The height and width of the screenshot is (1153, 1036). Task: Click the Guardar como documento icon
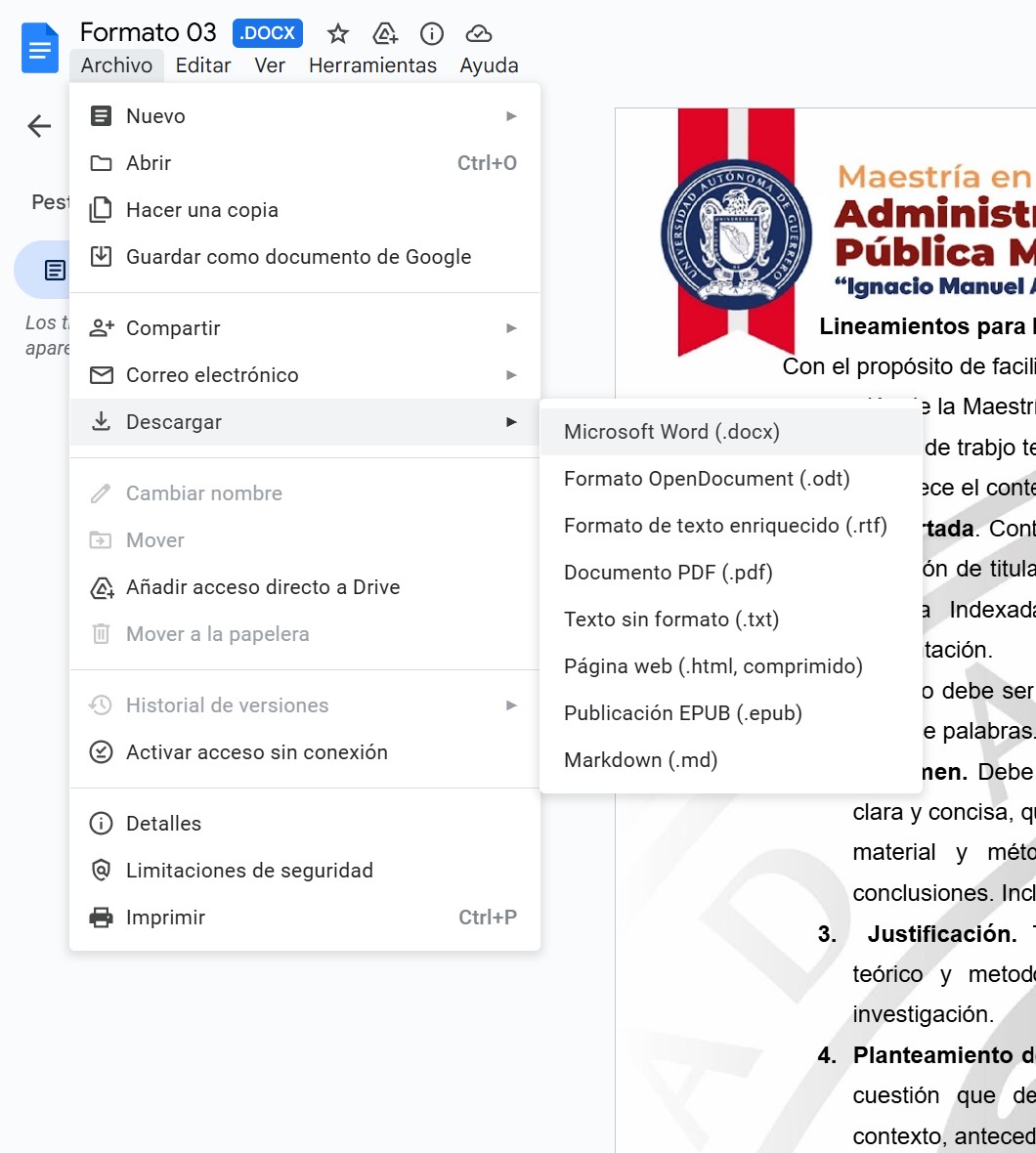coord(101,257)
